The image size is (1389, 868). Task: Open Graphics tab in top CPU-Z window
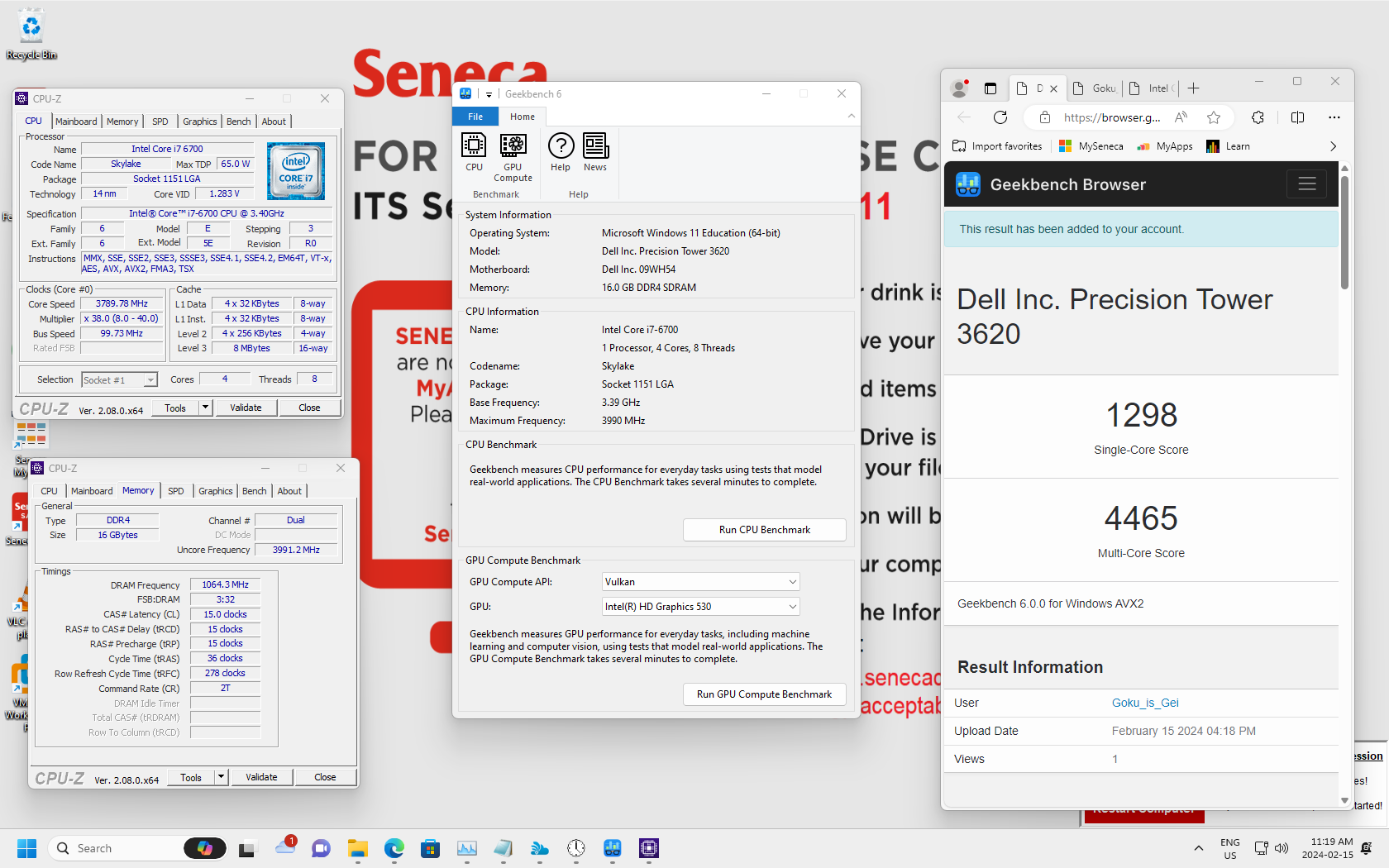tap(200, 122)
